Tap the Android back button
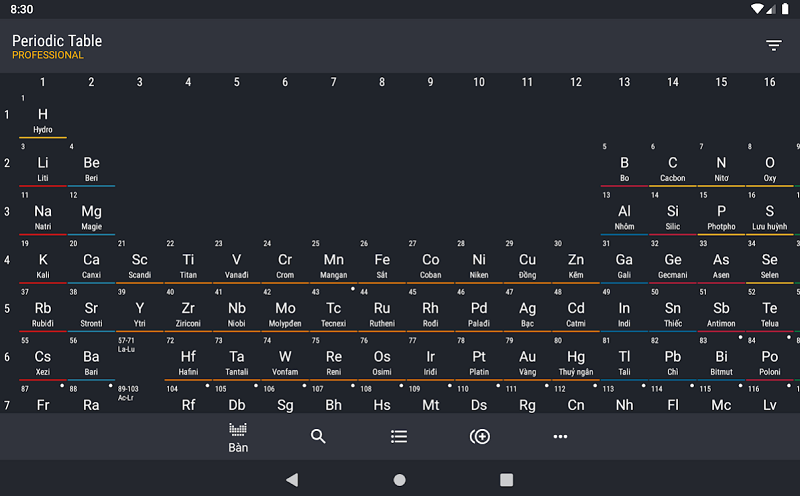 tap(292, 480)
